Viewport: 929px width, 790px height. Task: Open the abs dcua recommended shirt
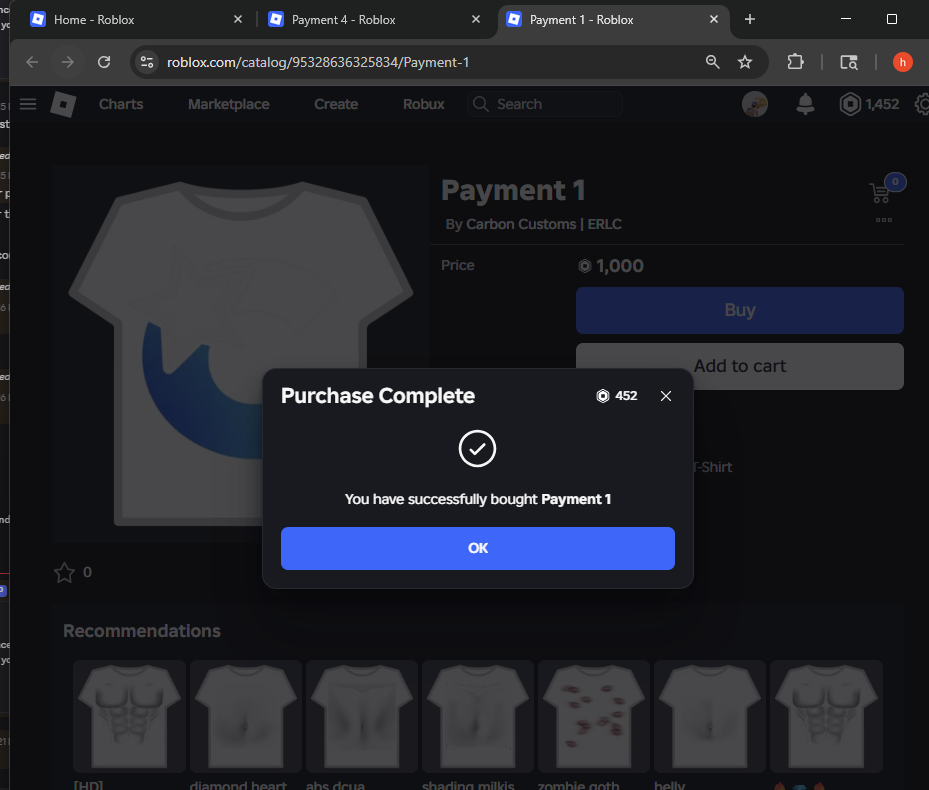[361, 717]
